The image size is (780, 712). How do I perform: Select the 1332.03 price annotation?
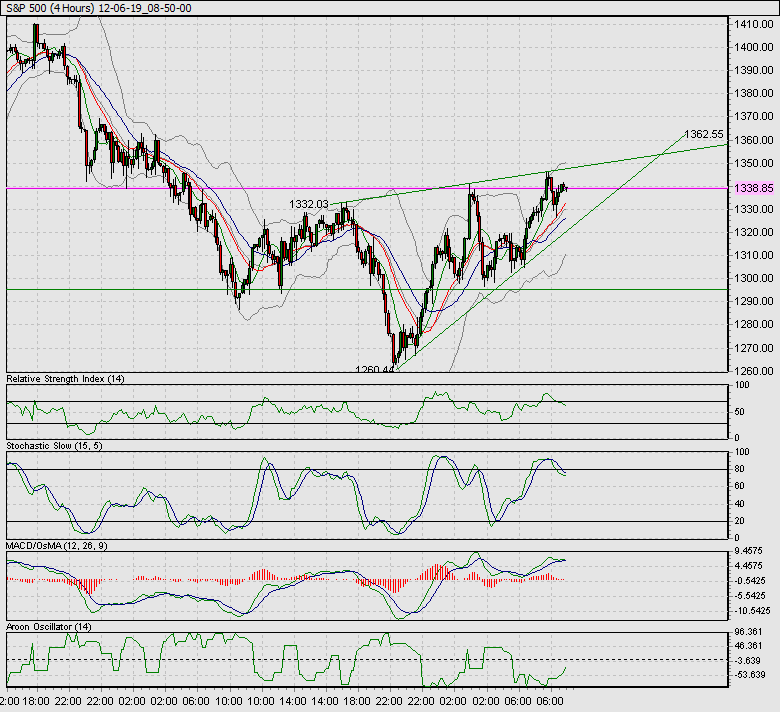click(x=308, y=204)
